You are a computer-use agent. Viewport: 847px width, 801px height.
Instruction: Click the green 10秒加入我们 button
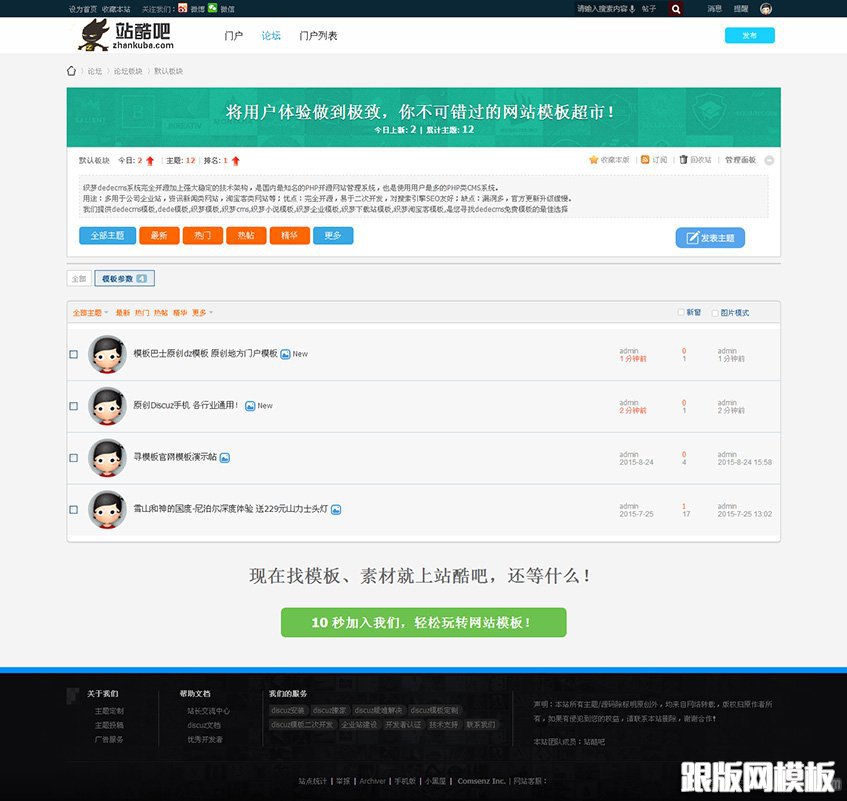[x=423, y=622]
